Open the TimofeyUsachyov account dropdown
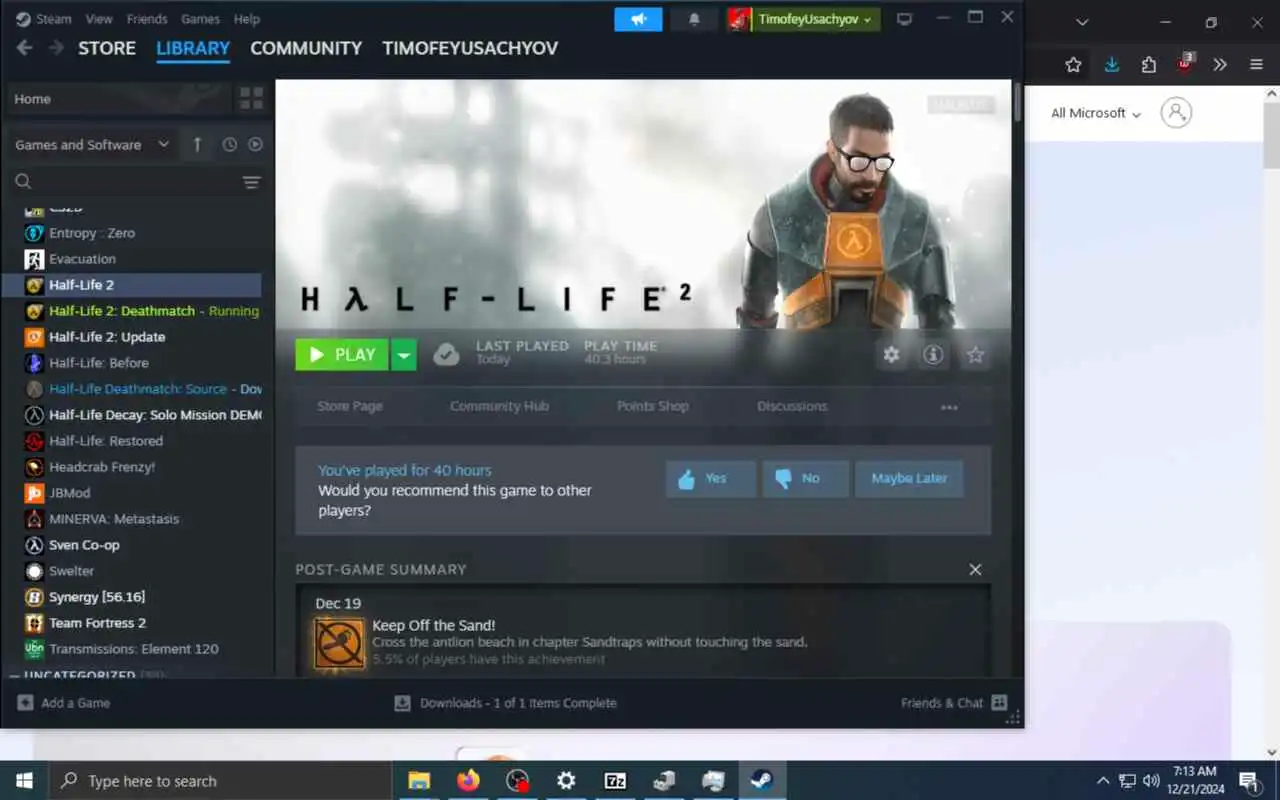 [814, 19]
